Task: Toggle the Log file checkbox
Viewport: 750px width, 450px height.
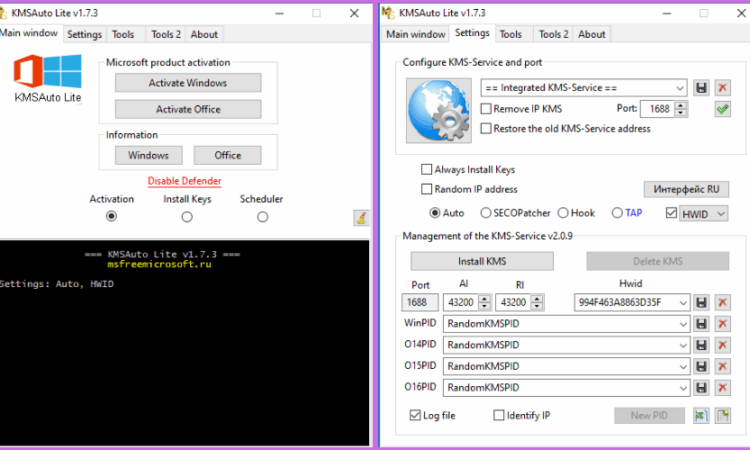Action: [x=415, y=415]
